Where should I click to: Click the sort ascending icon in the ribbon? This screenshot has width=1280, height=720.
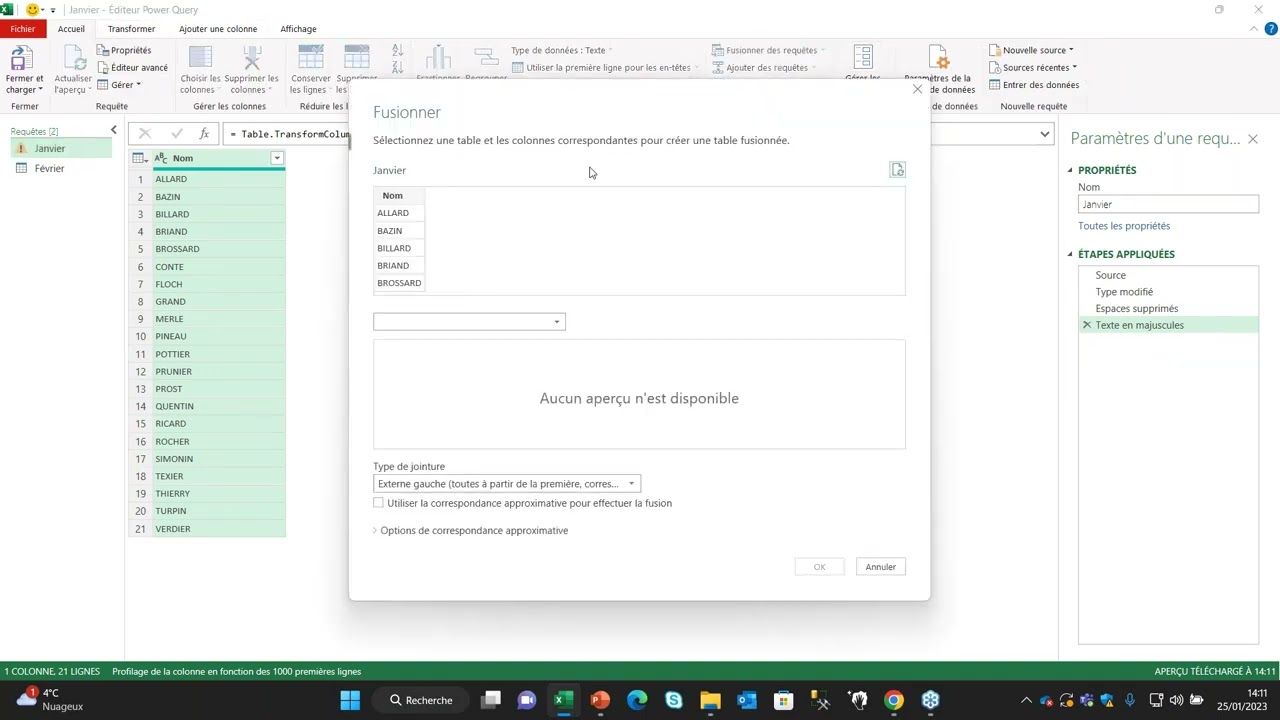click(x=397, y=50)
